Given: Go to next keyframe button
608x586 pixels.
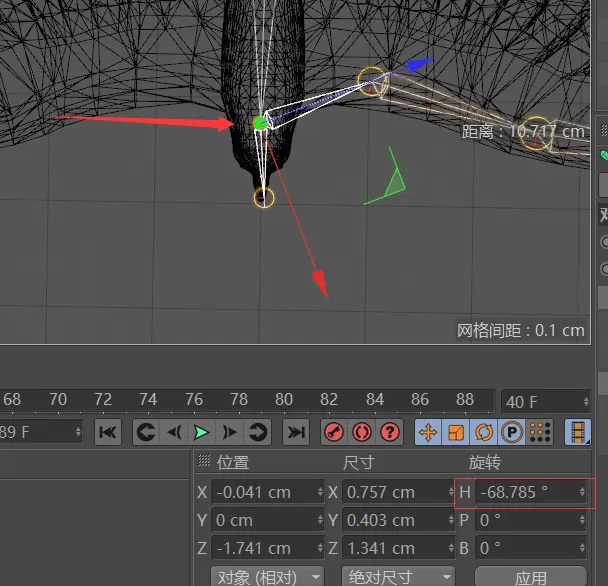Looking at the screenshot, I should [x=258, y=432].
